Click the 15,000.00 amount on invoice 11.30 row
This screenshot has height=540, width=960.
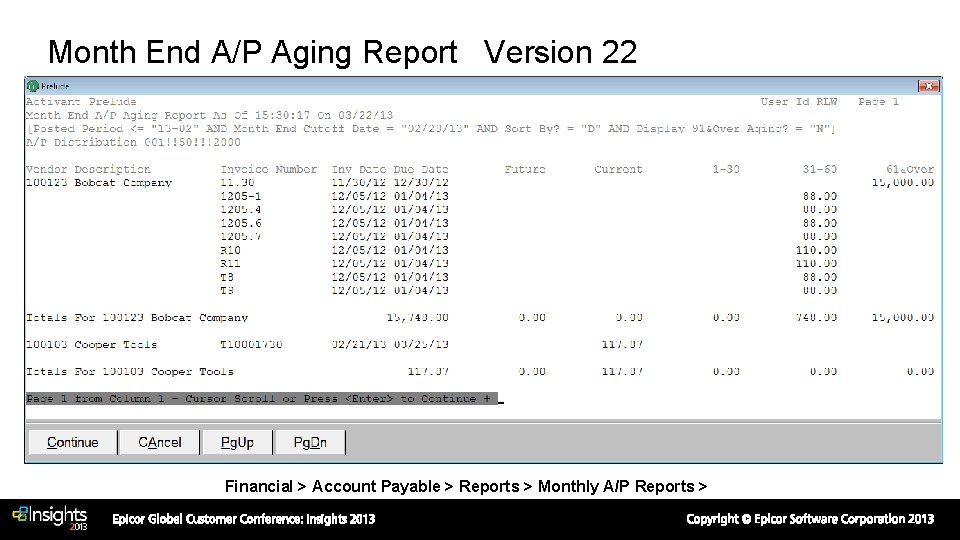pyautogui.click(x=903, y=182)
